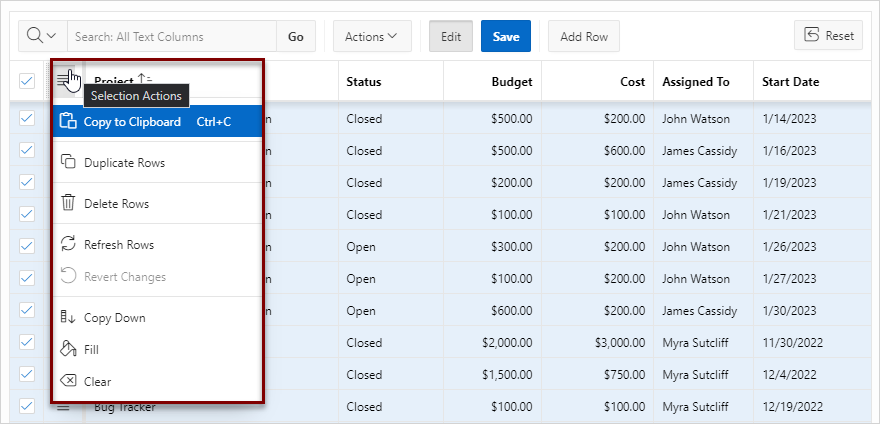Click the Add Row button
Screen dimensions: 880x424
pos(584,37)
